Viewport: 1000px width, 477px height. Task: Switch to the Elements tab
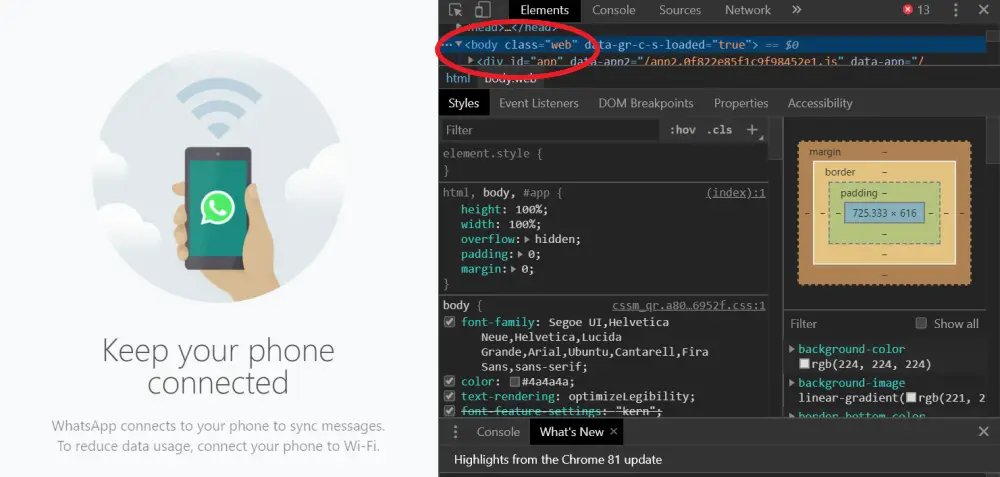pos(545,10)
